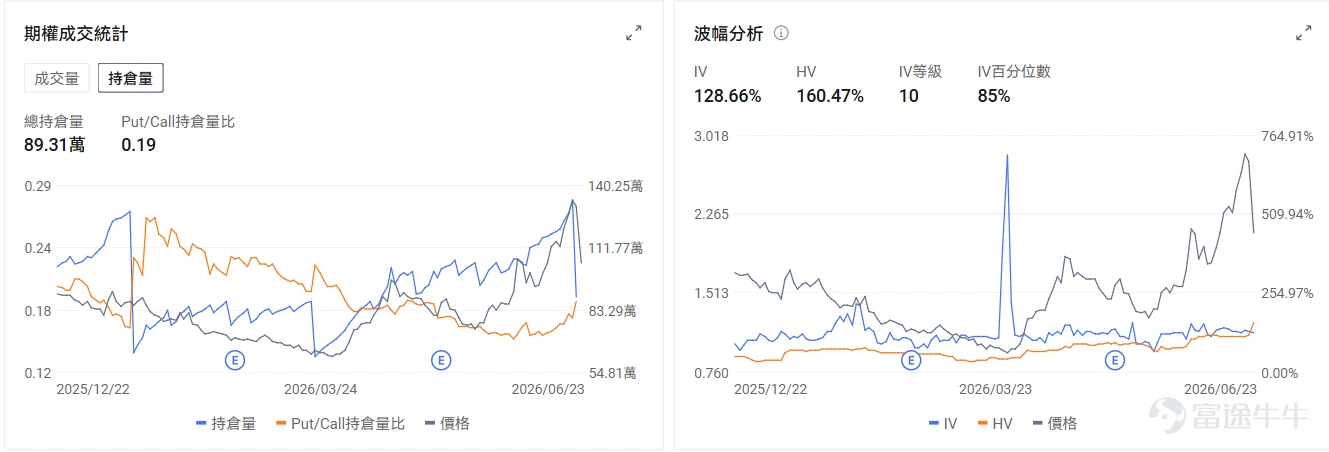Toggle the IV legend series
This screenshot has width=1329, height=452.
pos(943,423)
